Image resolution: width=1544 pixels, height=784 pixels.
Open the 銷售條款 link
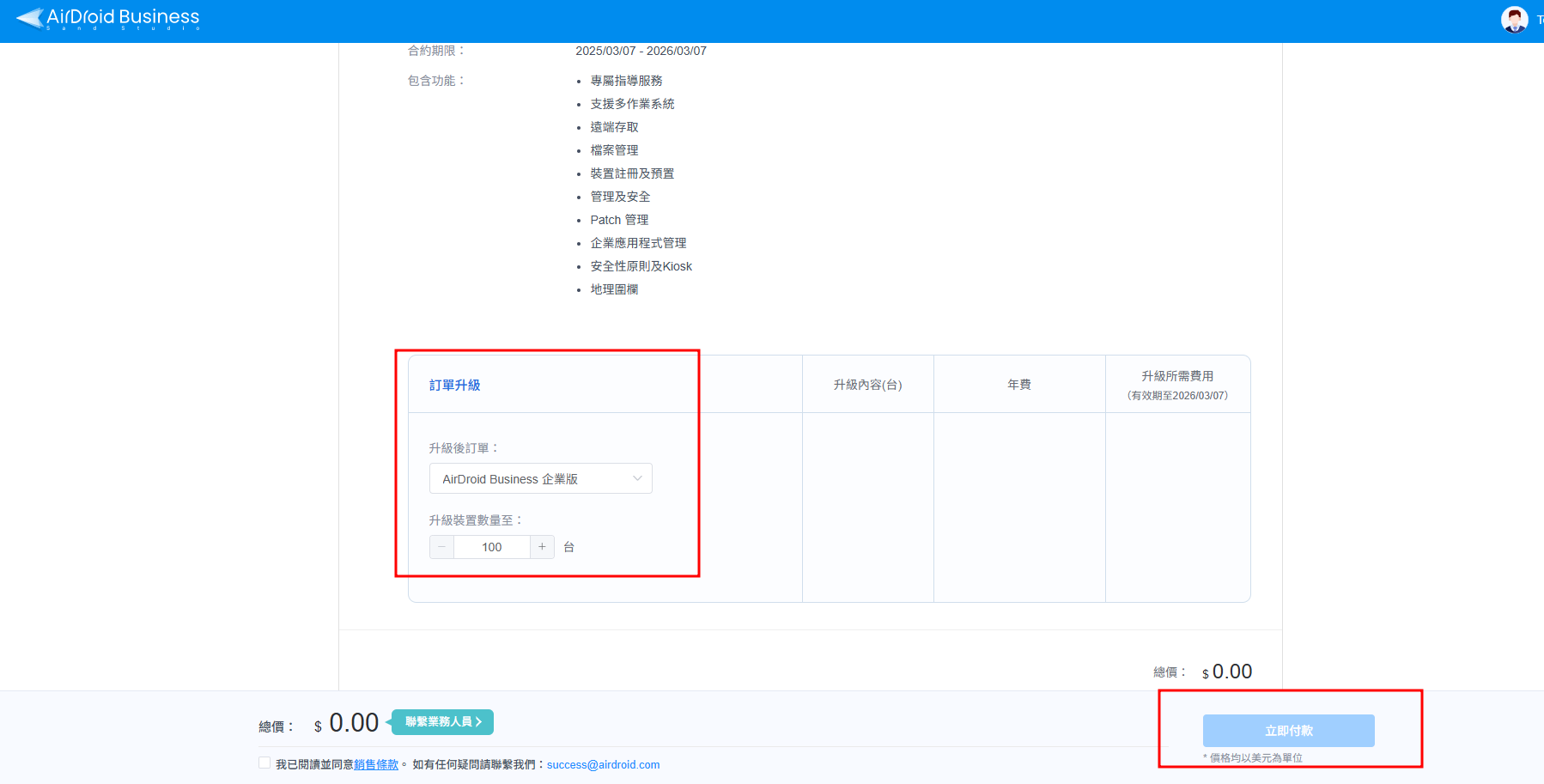tap(376, 764)
